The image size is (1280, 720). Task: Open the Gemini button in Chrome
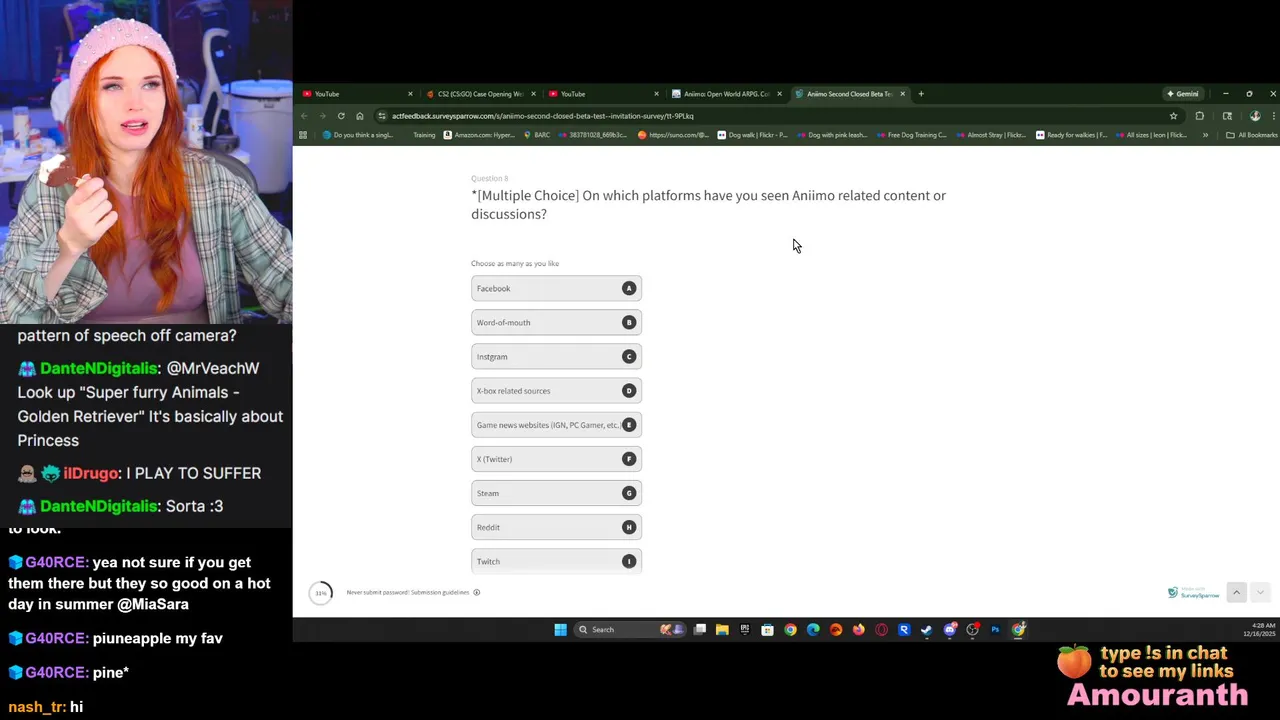pyautogui.click(x=1182, y=94)
